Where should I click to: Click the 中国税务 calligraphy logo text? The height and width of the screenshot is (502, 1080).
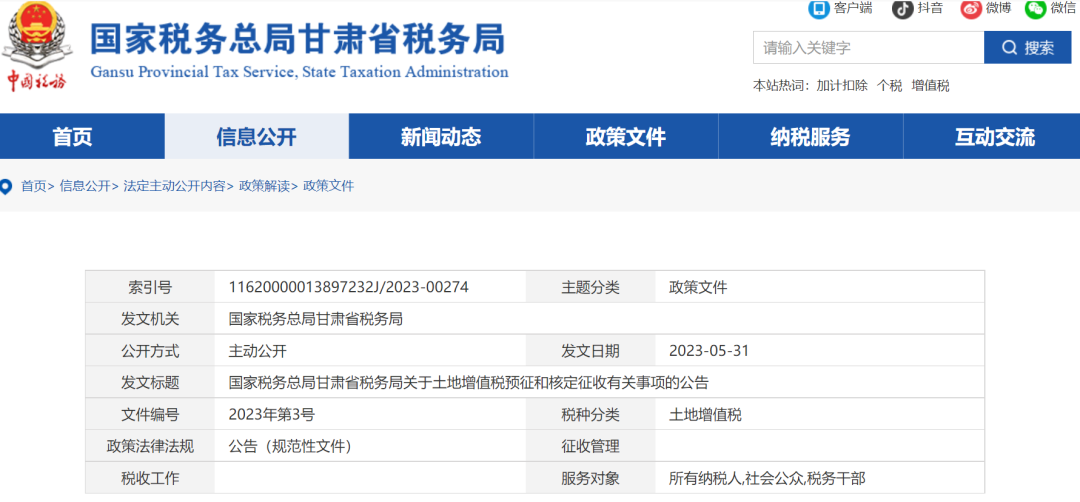(x=37, y=80)
